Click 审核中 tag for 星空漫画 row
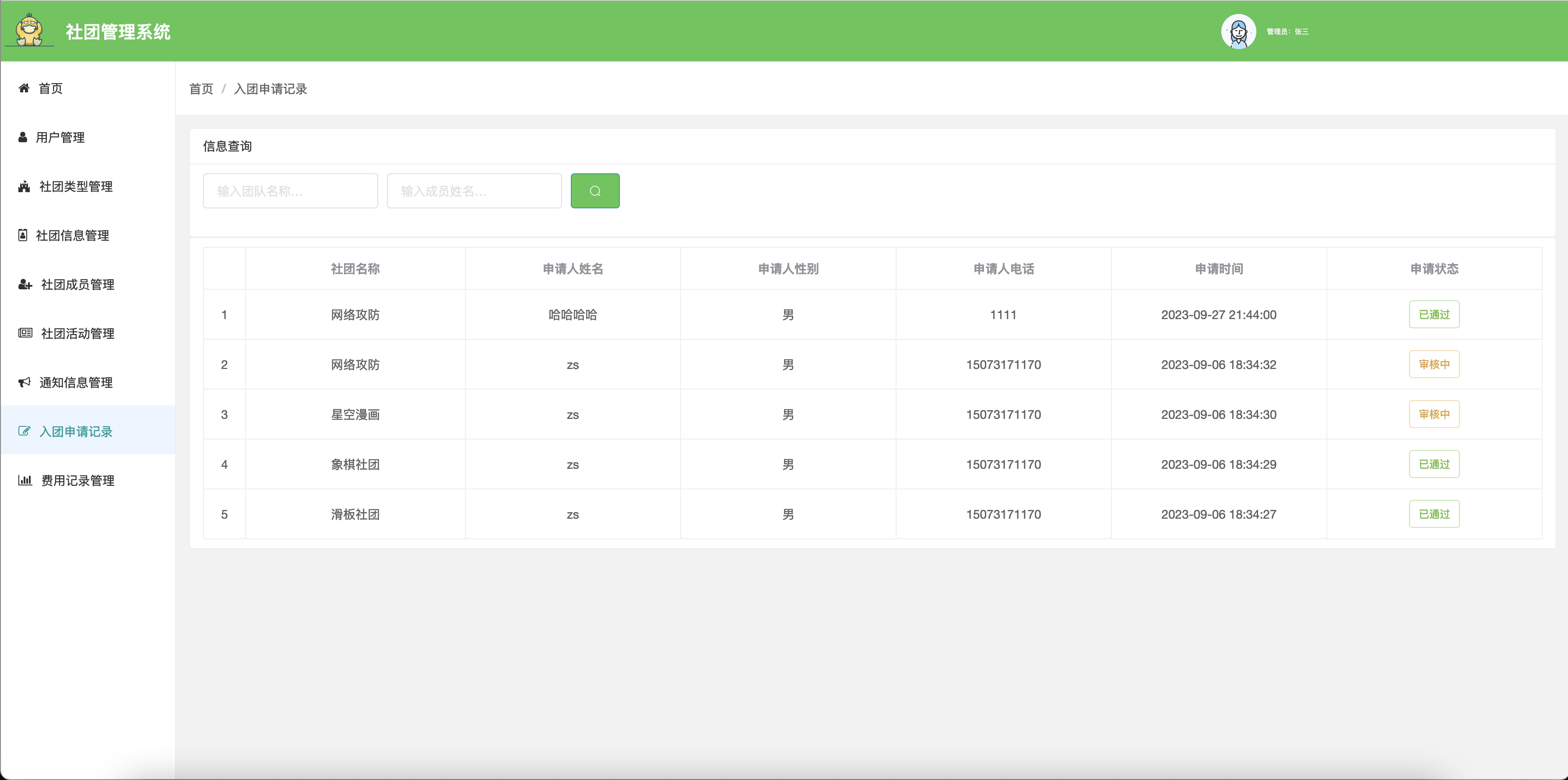This screenshot has height=780, width=1568. 1434,415
